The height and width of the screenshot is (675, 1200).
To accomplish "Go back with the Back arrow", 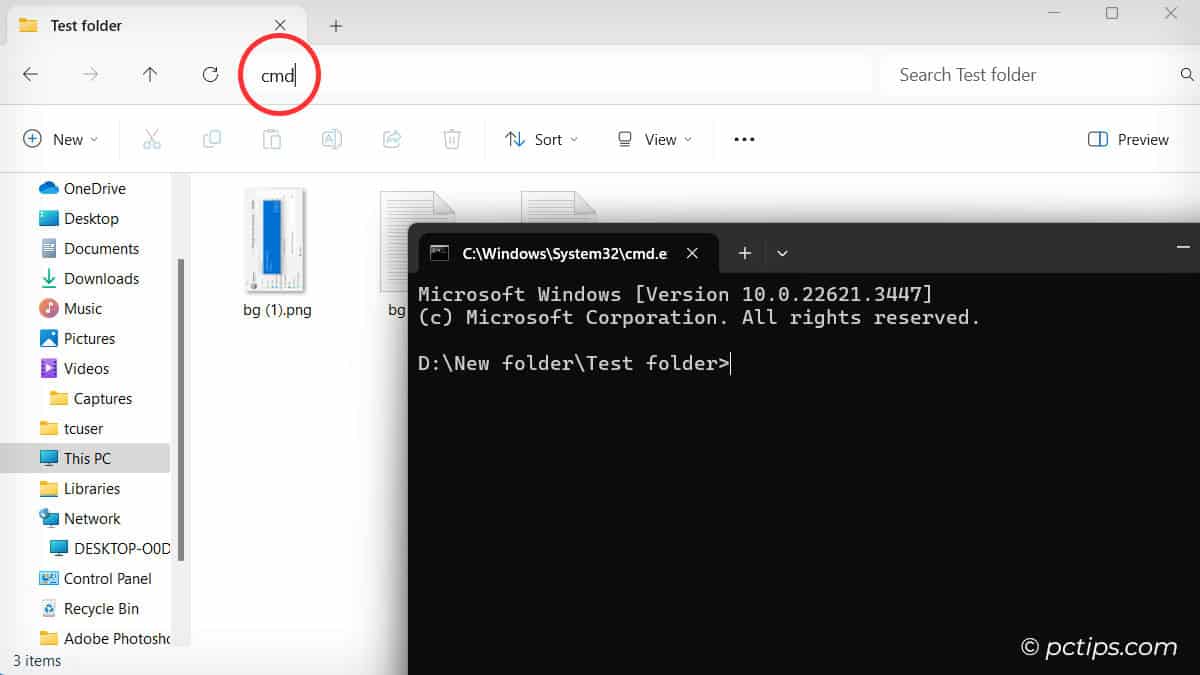I will [30, 74].
